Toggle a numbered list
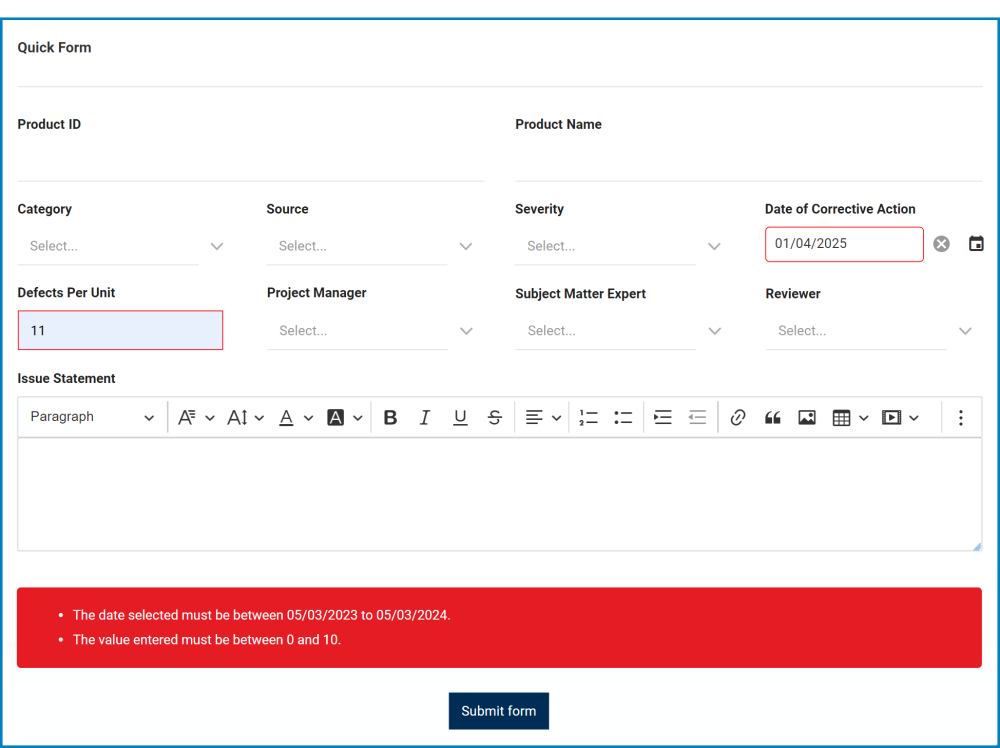The image size is (1000, 748). 588,417
